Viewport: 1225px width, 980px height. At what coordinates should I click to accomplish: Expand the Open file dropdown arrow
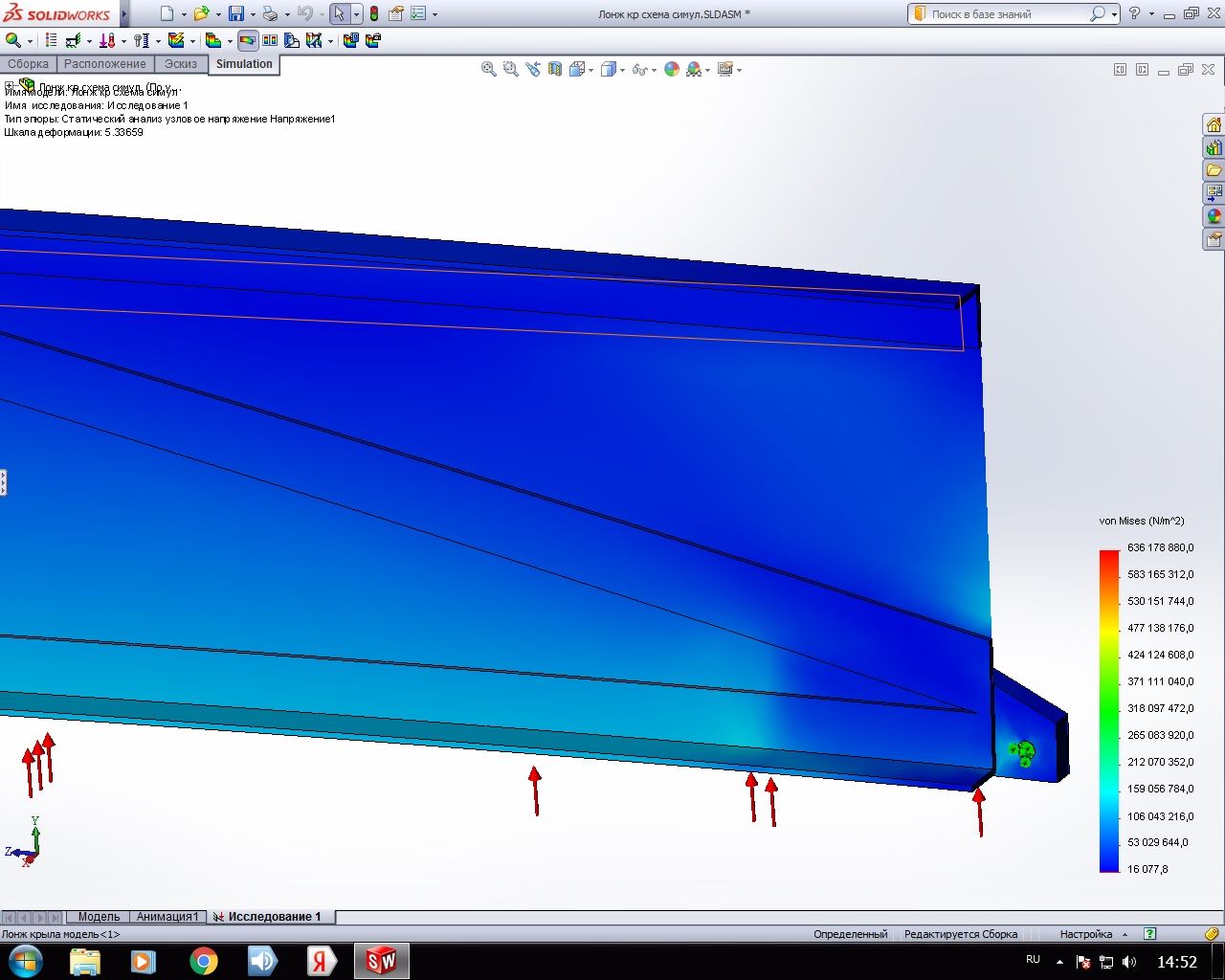click(218, 14)
